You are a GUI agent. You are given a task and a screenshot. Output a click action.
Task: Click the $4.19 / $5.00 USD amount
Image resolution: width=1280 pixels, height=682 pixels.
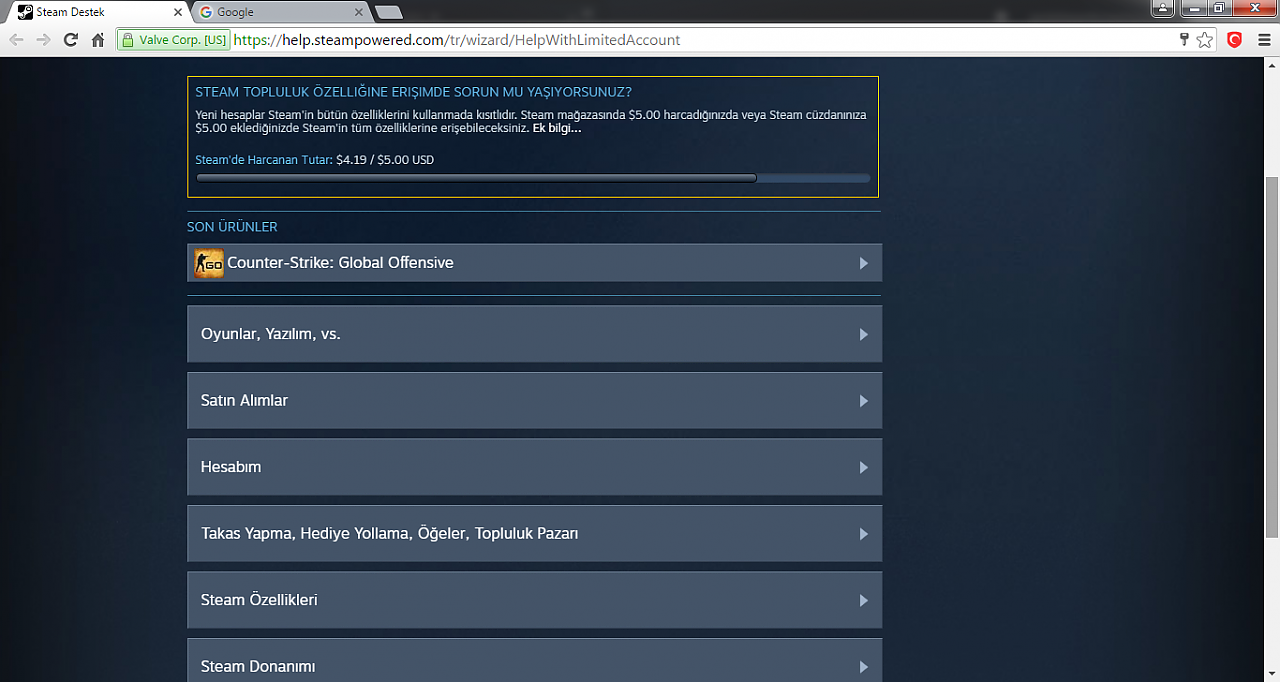tap(385, 159)
